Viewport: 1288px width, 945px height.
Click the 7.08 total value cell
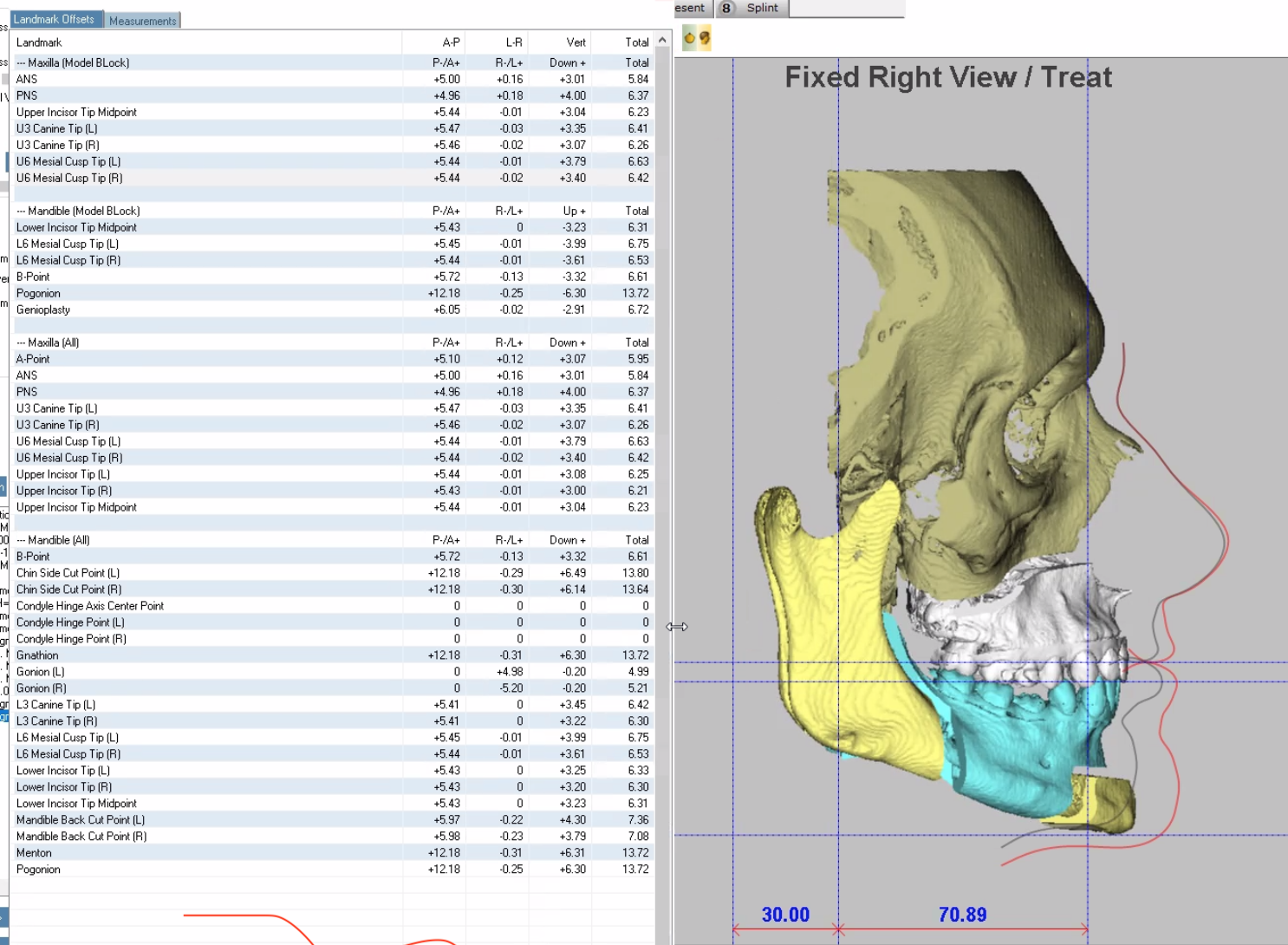[x=638, y=837]
